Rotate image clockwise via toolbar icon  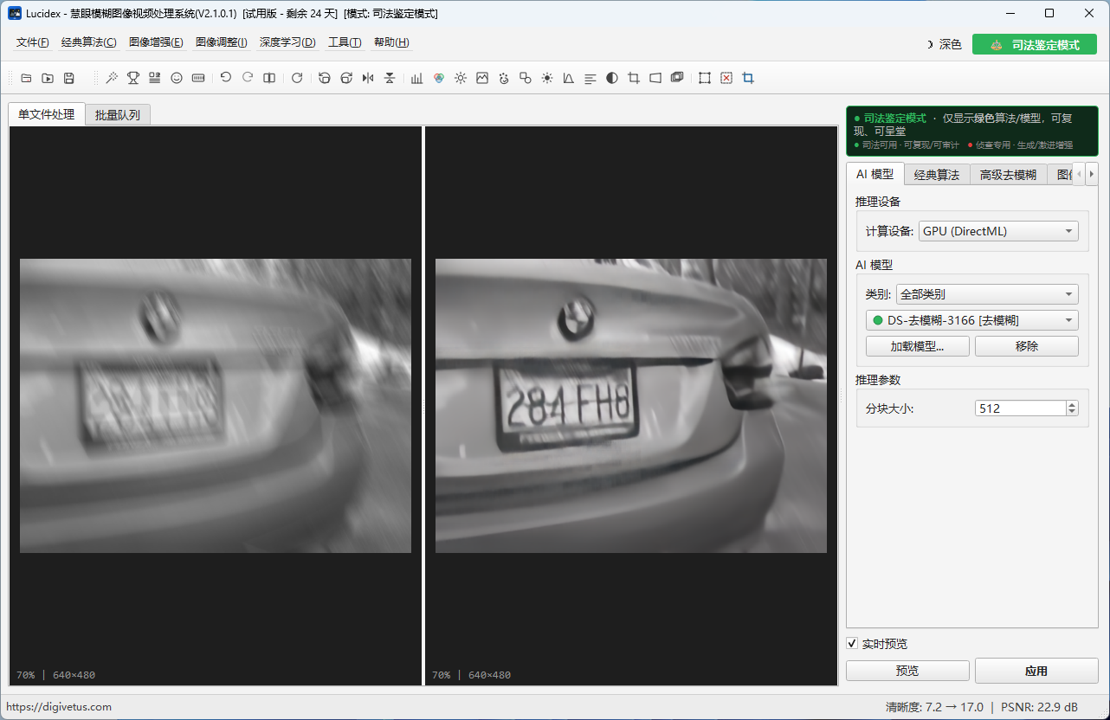(346, 78)
